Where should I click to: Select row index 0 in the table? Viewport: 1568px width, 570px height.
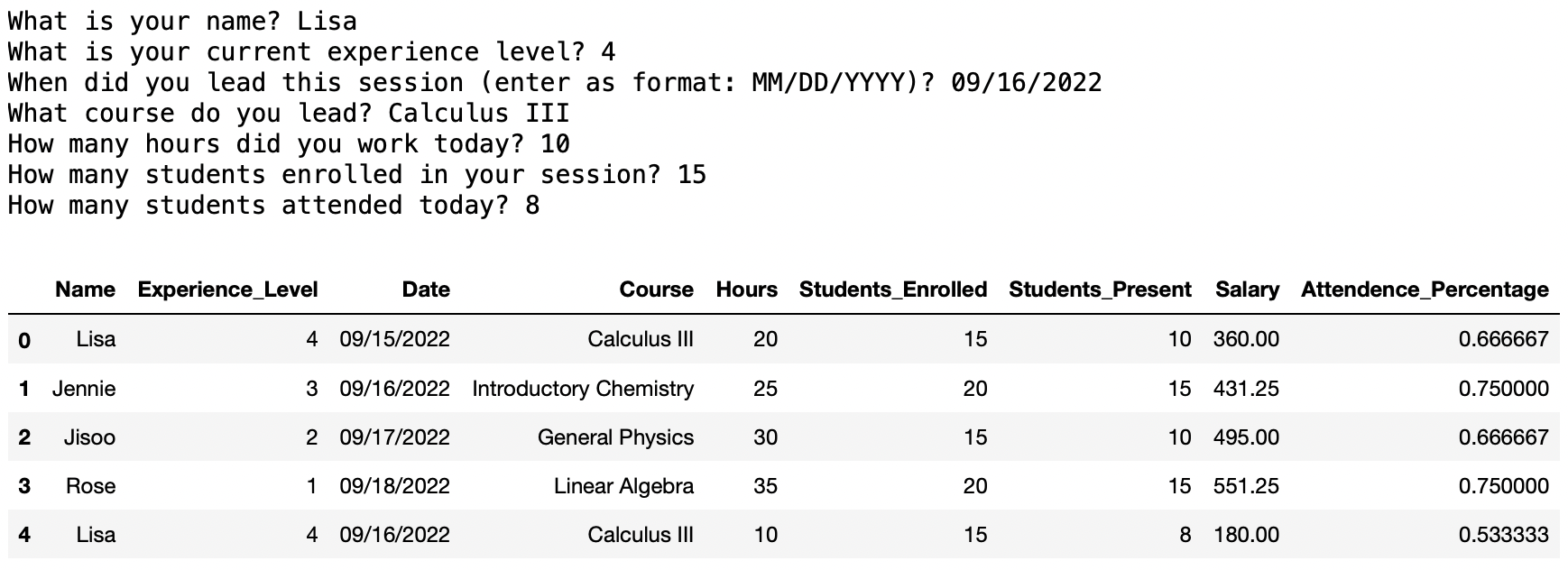pos(24,340)
